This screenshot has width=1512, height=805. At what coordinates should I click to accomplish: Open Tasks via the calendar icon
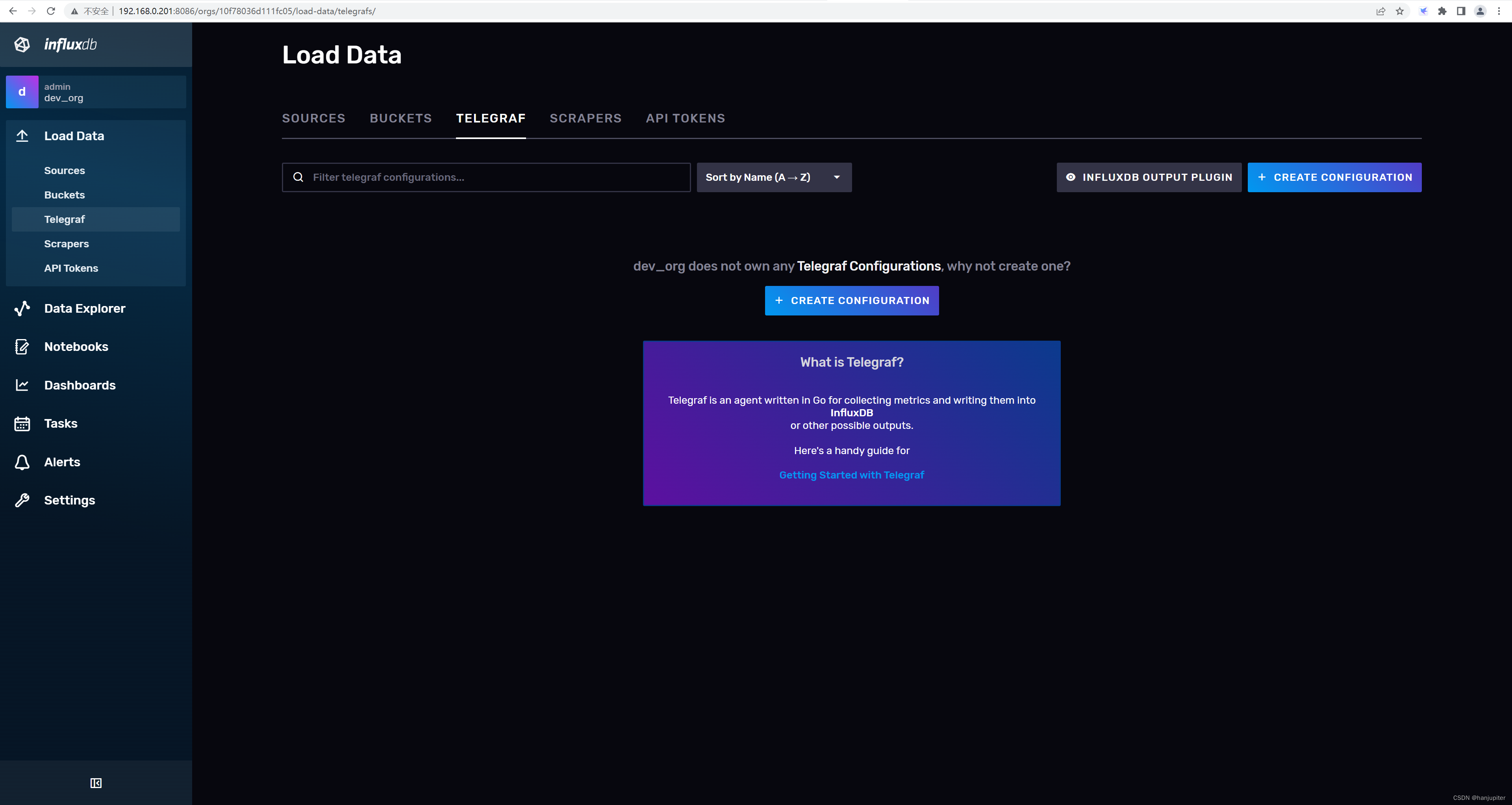[x=22, y=423]
